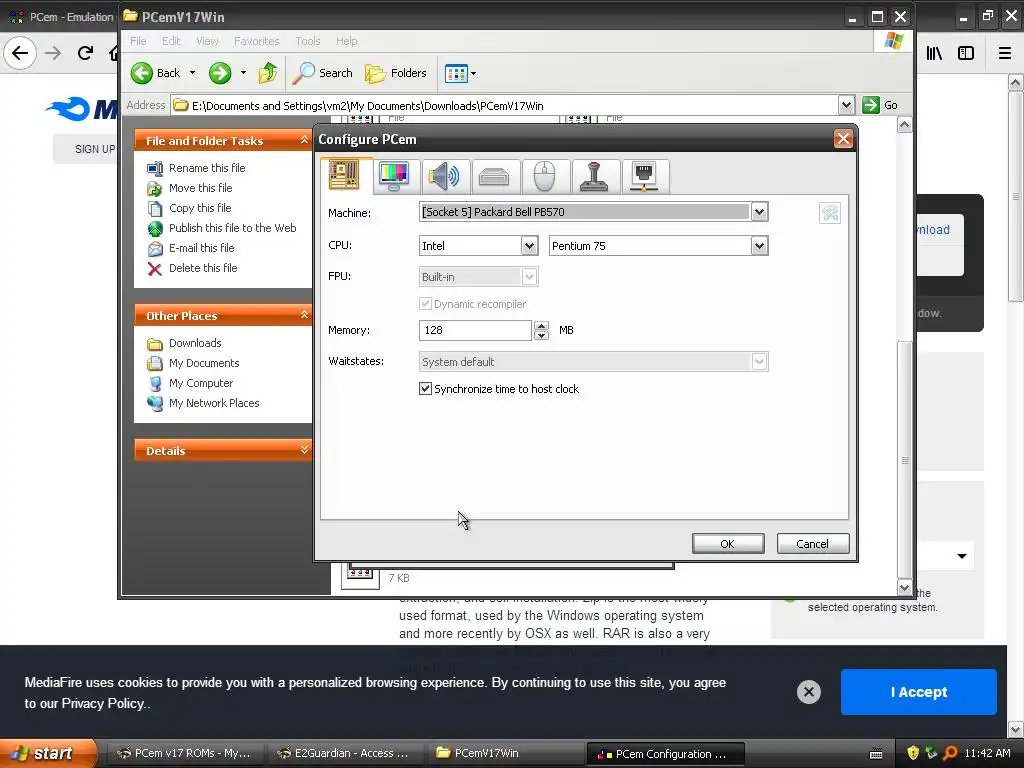Open the drives tab with disk drive icon

[494, 176]
